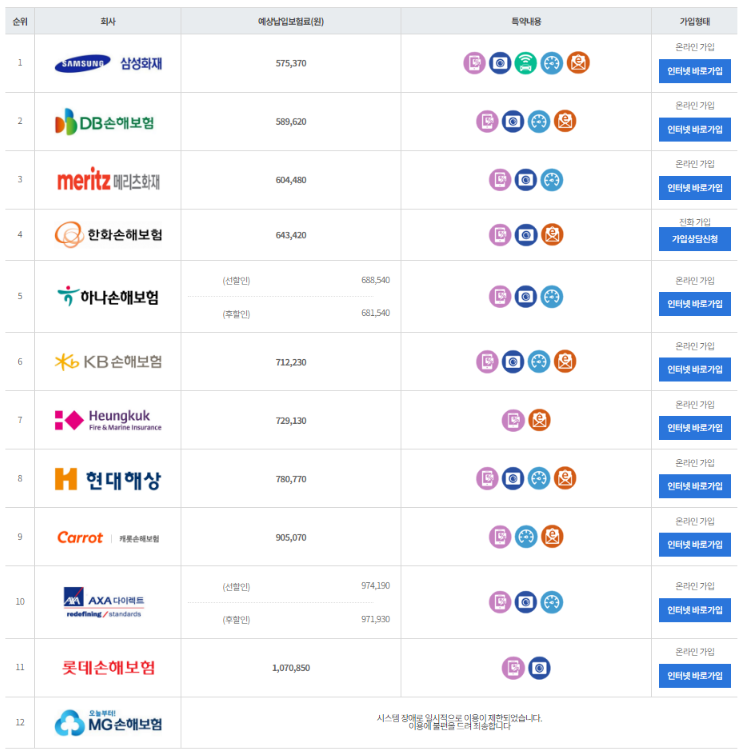Click 인터넷 바로가입 button for Samsung 삼성화재
The height and width of the screenshot is (756, 748).
pyautogui.click(x=694, y=71)
